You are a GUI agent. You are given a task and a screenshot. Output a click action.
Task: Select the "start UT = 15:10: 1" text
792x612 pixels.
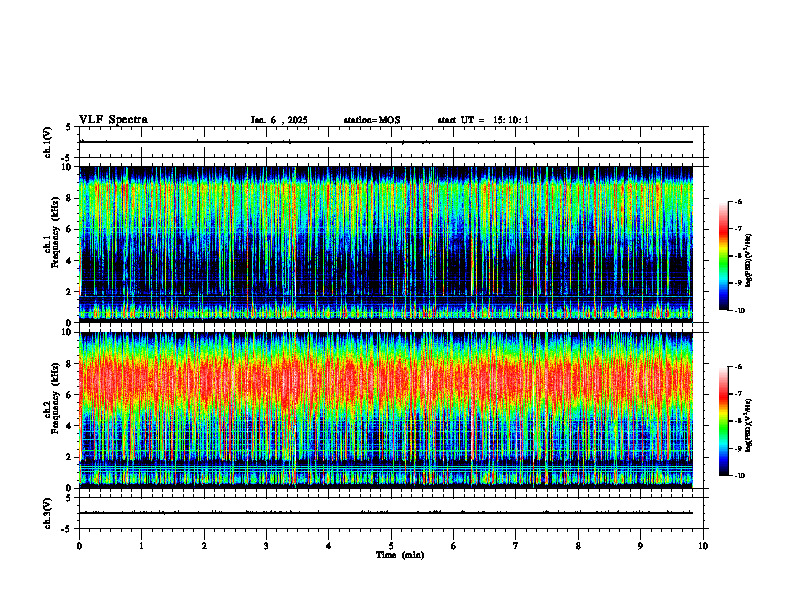(x=483, y=120)
